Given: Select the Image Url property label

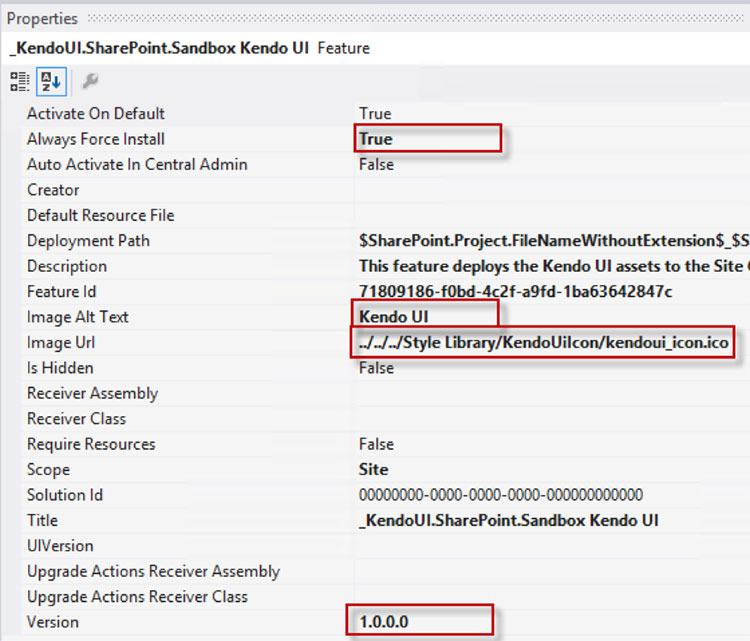Looking at the screenshot, I should pos(61,343).
